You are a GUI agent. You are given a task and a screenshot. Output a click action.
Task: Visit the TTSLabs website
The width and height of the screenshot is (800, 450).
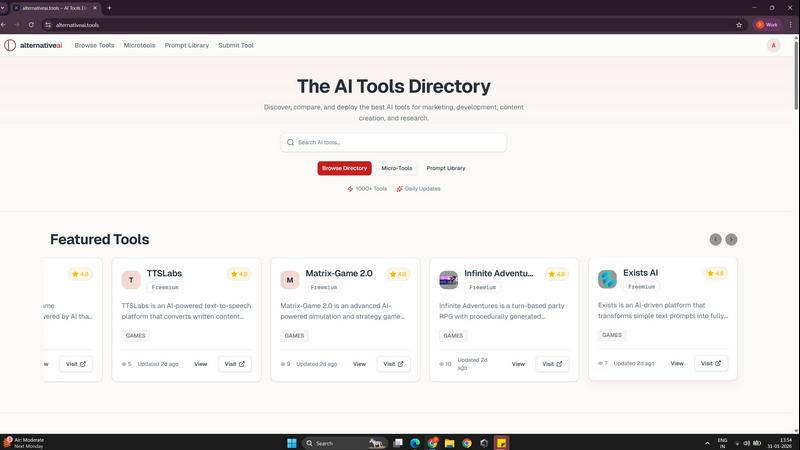click(235, 364)
